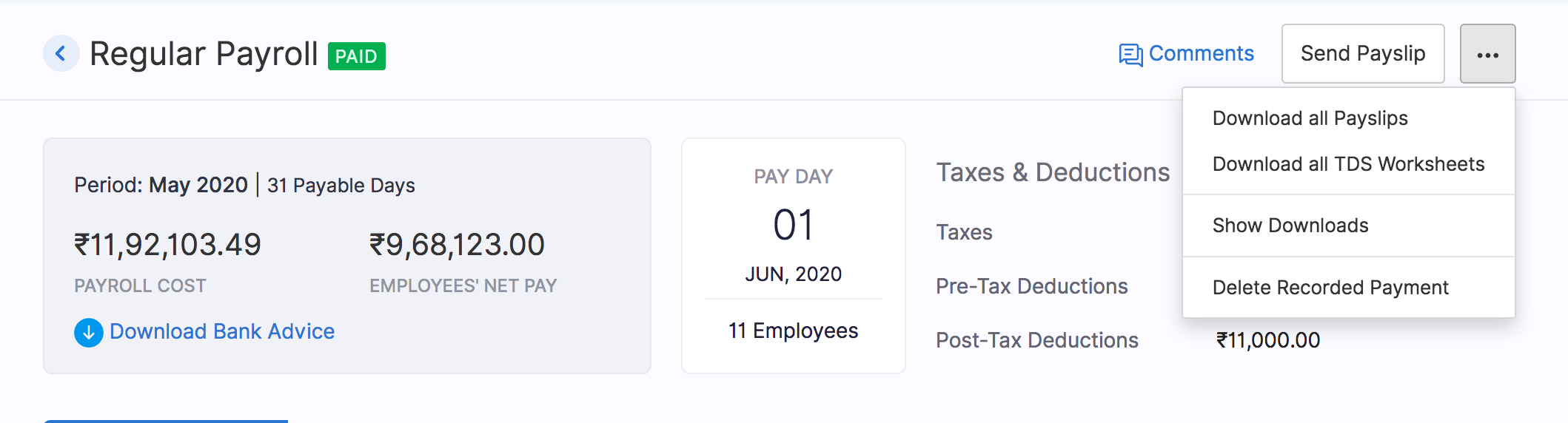
Task: Click the pay day date 01
Action: point(793,225)
